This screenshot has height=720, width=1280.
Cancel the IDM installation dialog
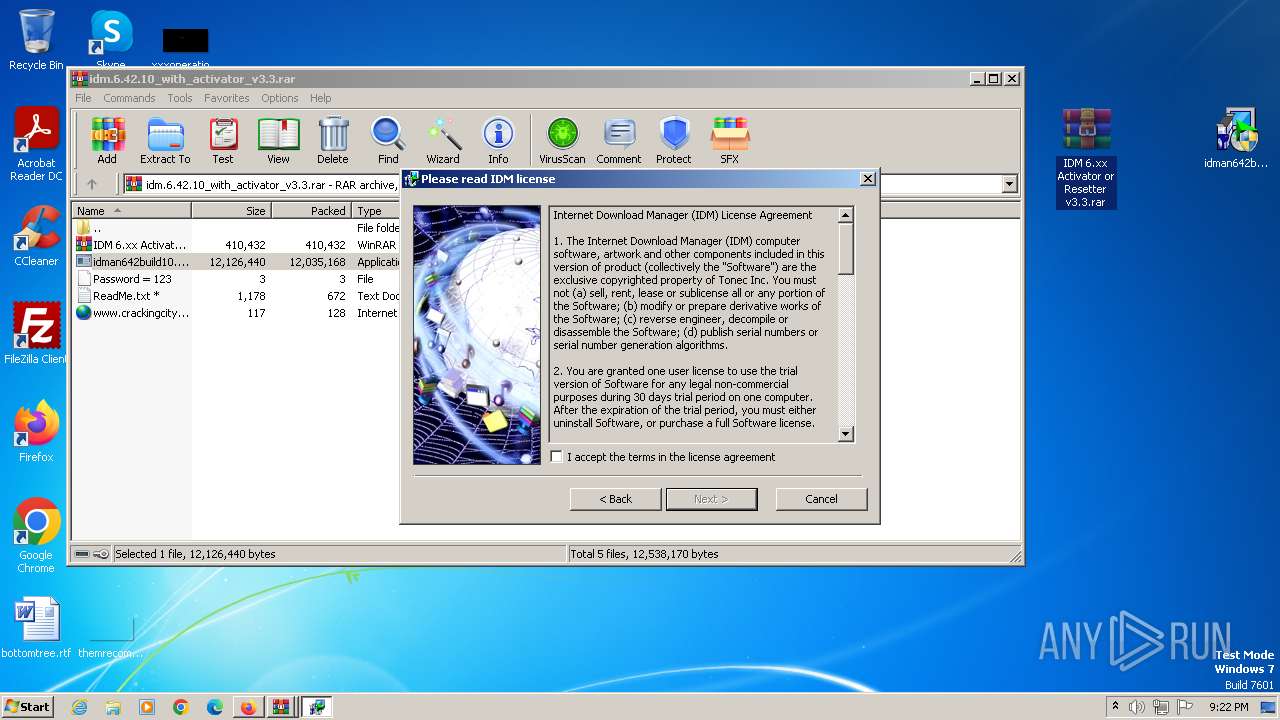pyautogui.click(x=822, y=499)
